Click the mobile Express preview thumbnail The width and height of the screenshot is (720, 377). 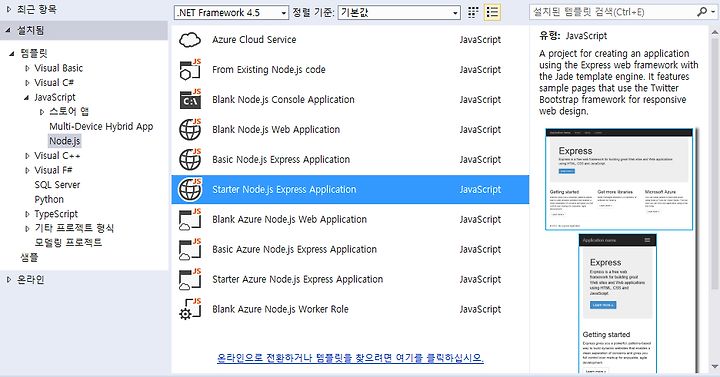[x=618, y=304]
